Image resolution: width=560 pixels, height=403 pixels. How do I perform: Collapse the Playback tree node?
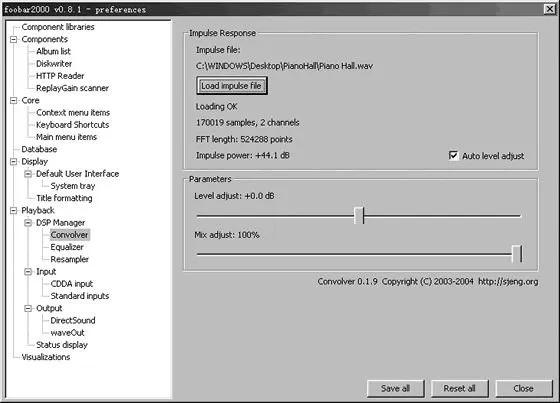pyautogui.click(x=14, y=210)
